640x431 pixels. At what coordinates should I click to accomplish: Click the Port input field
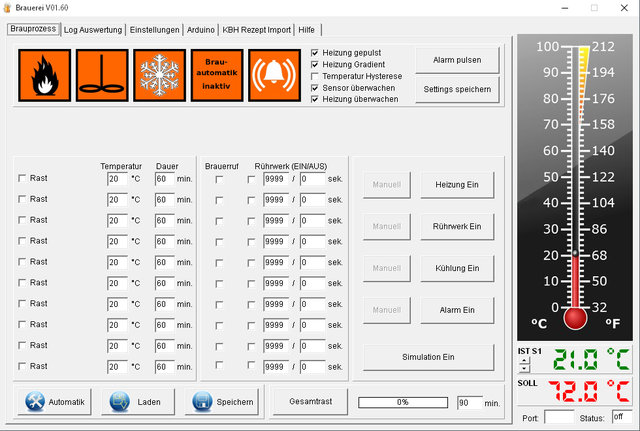(560, 416)
